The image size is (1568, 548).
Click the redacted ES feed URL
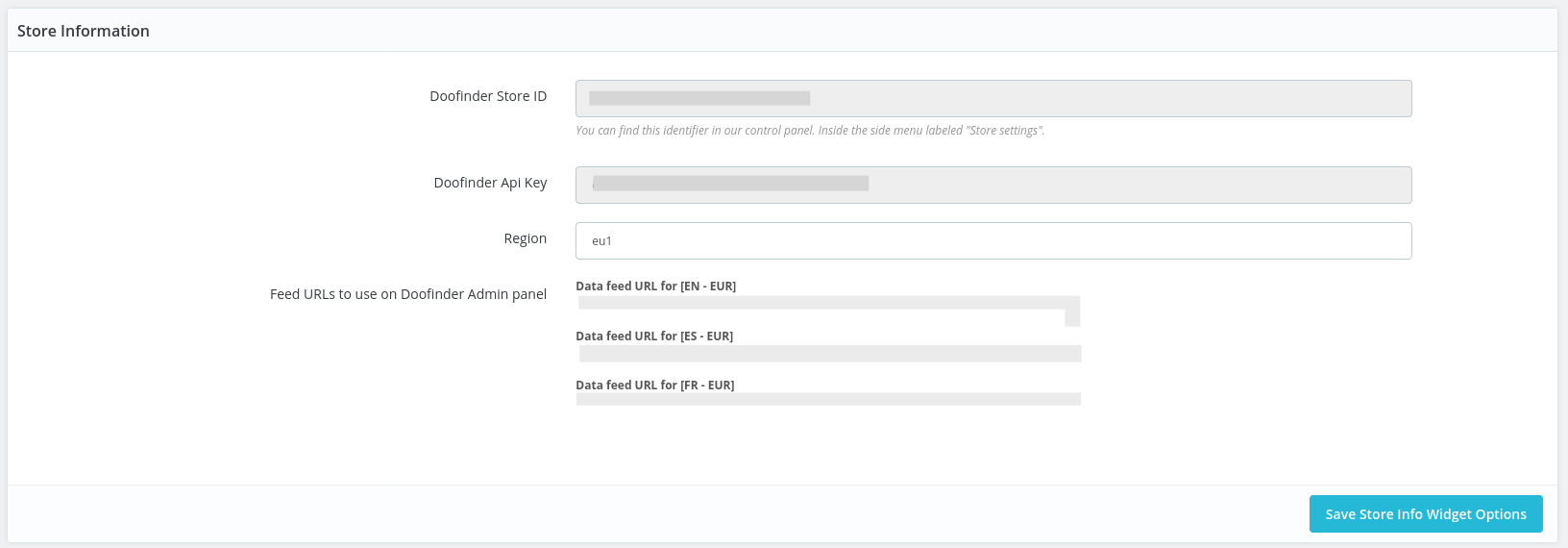pyautogui.click(x=830, y=354)
